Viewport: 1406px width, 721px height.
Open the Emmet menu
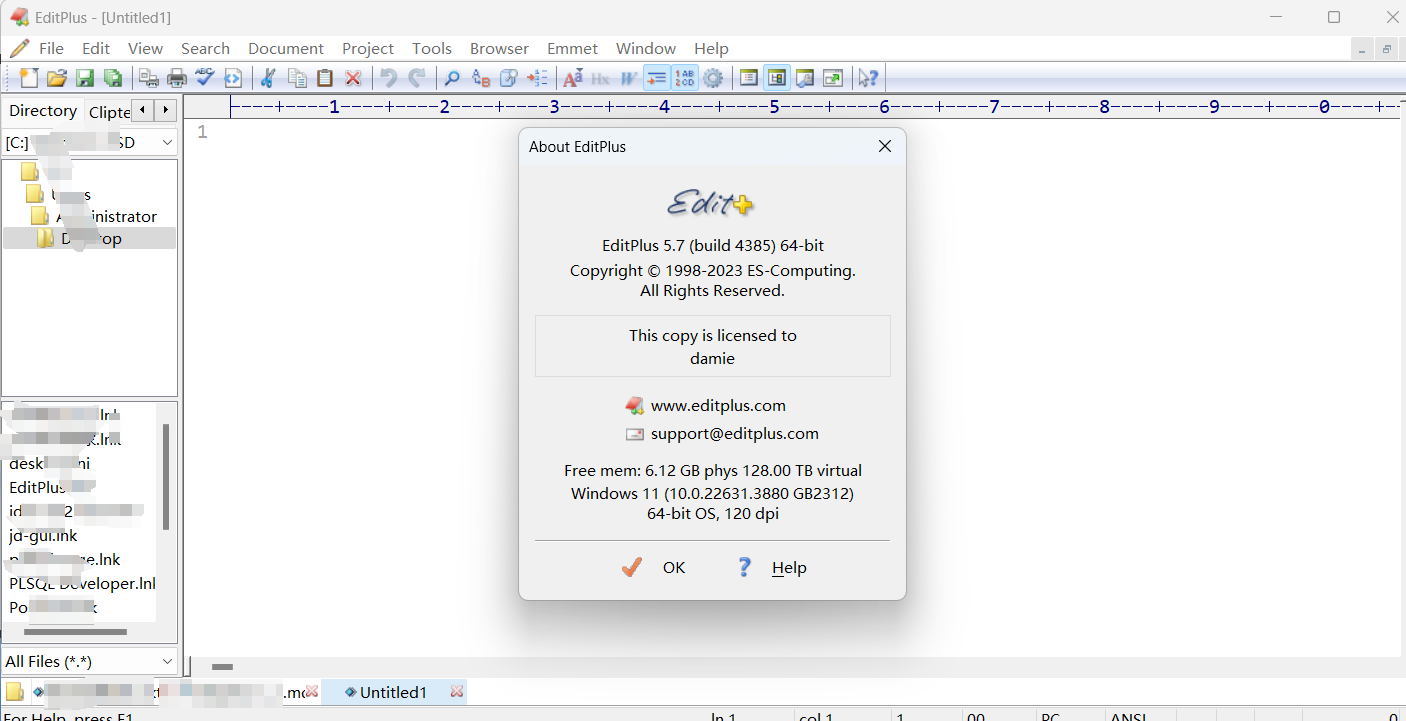(572, 48)
